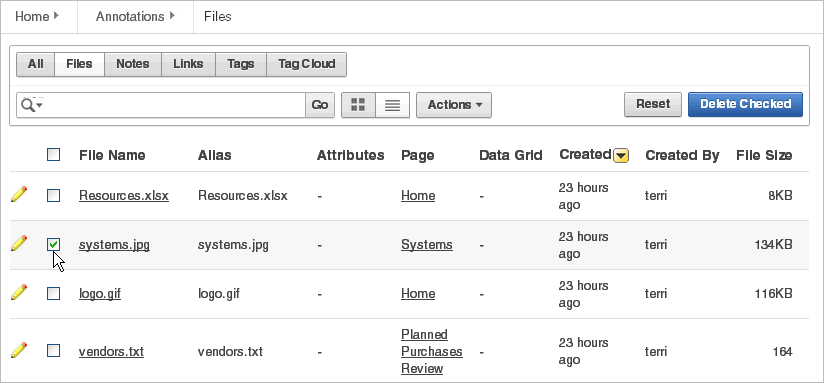Open the systems.jpg file link

(x=114, y=245)
